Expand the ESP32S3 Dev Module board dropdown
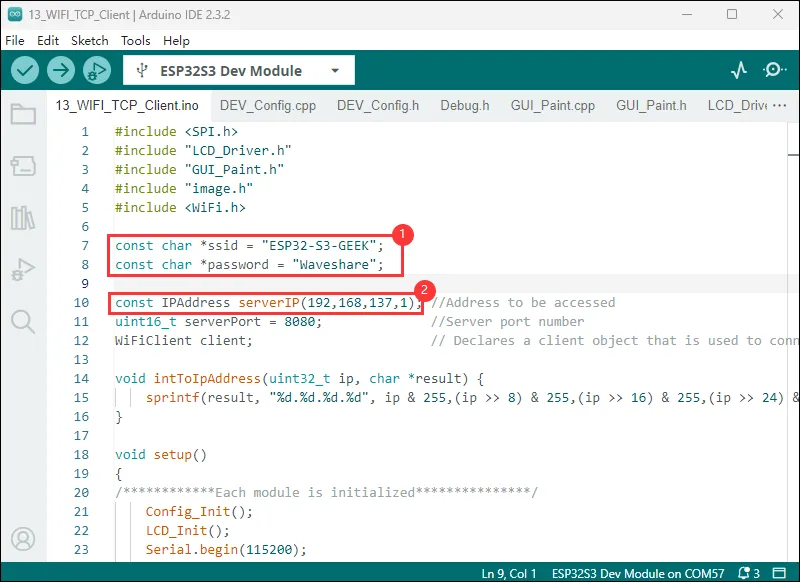 [239, 71]
